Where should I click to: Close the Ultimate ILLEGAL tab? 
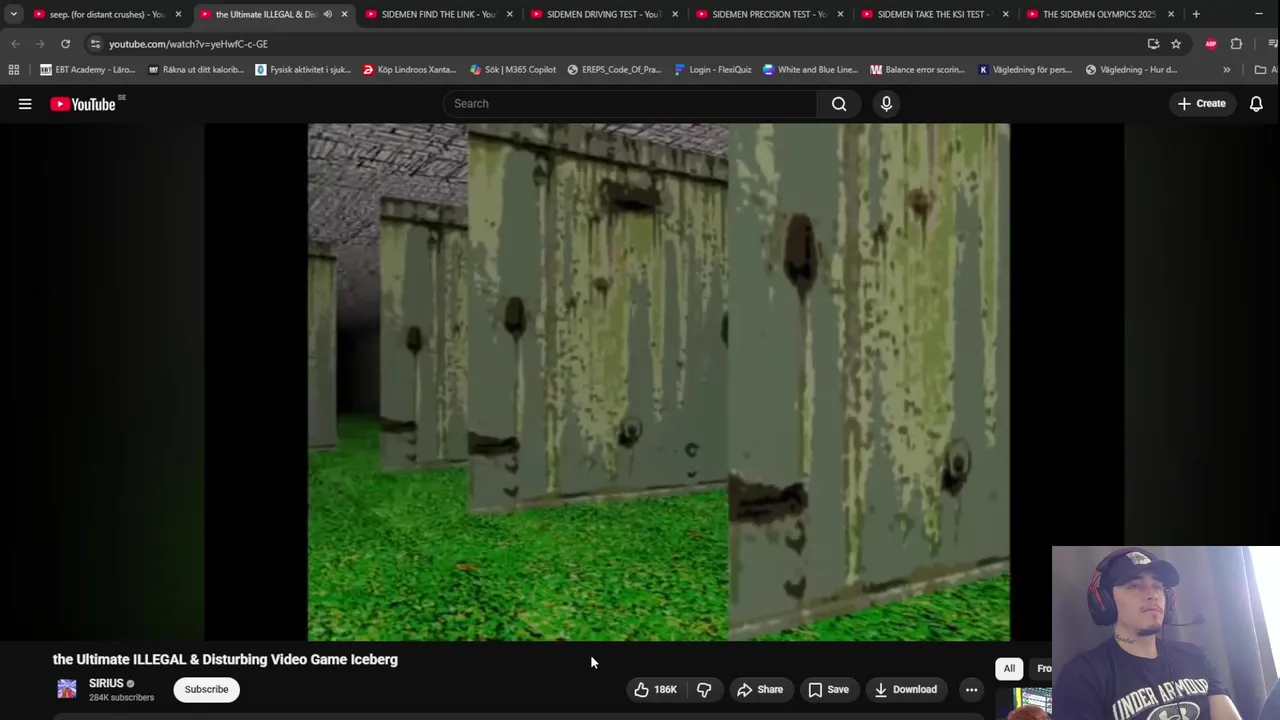pos(344,14)
